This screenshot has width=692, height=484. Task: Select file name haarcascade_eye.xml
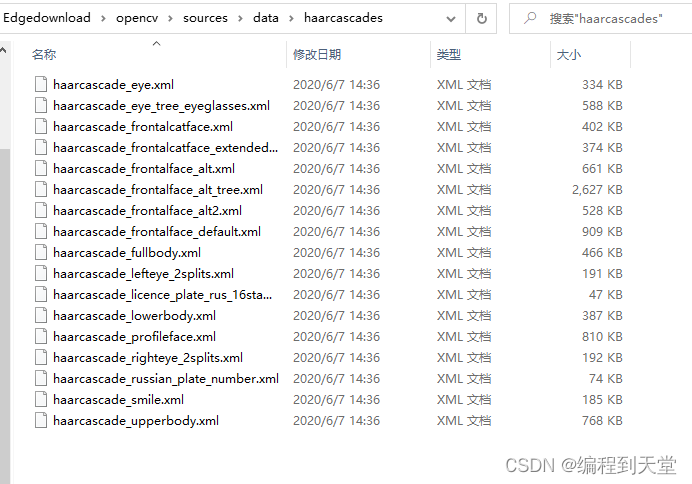tap(113, 85)
